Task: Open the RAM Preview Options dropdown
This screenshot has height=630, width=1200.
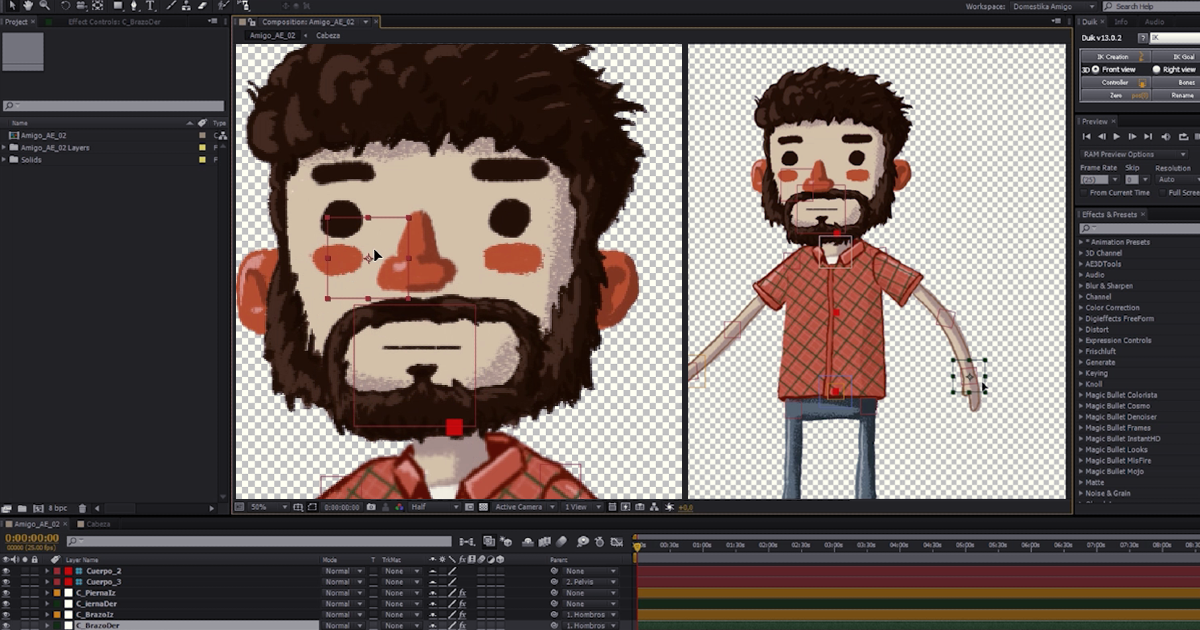Action: point(1133,154)
